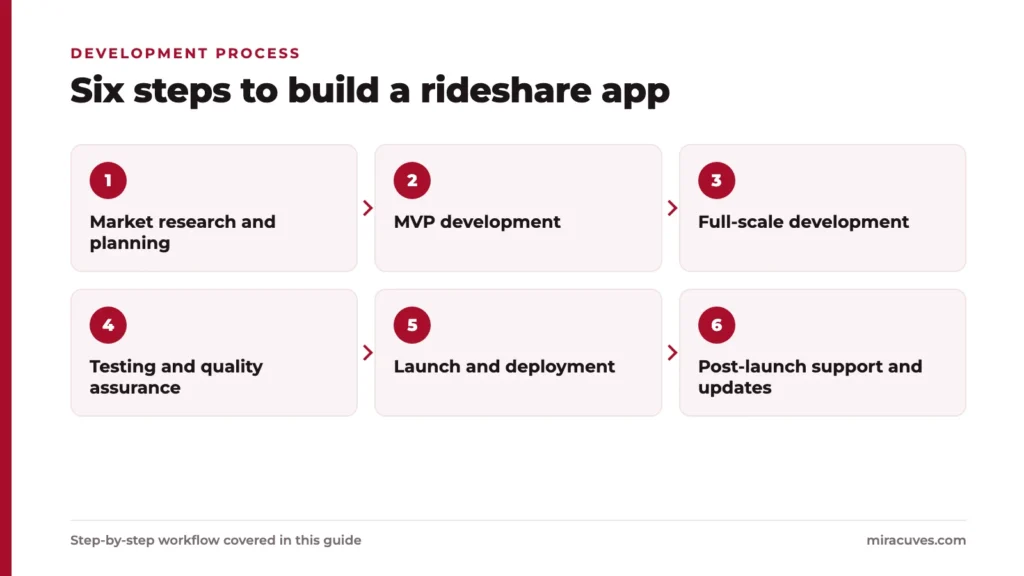Click the arrow between steps 4 and 5

(368, 353)
